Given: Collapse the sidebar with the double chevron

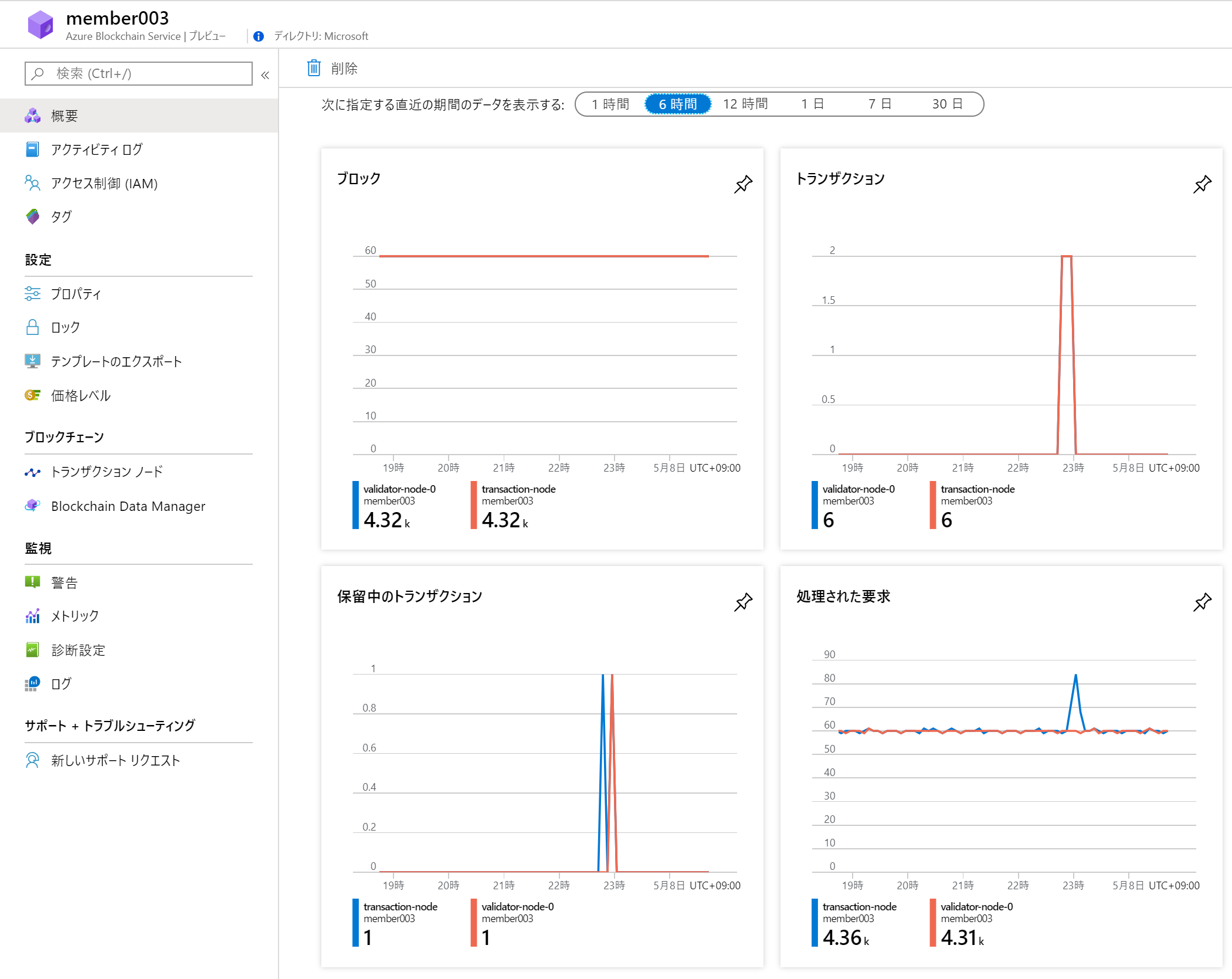Looking at the screenshot, I should 265,74.
